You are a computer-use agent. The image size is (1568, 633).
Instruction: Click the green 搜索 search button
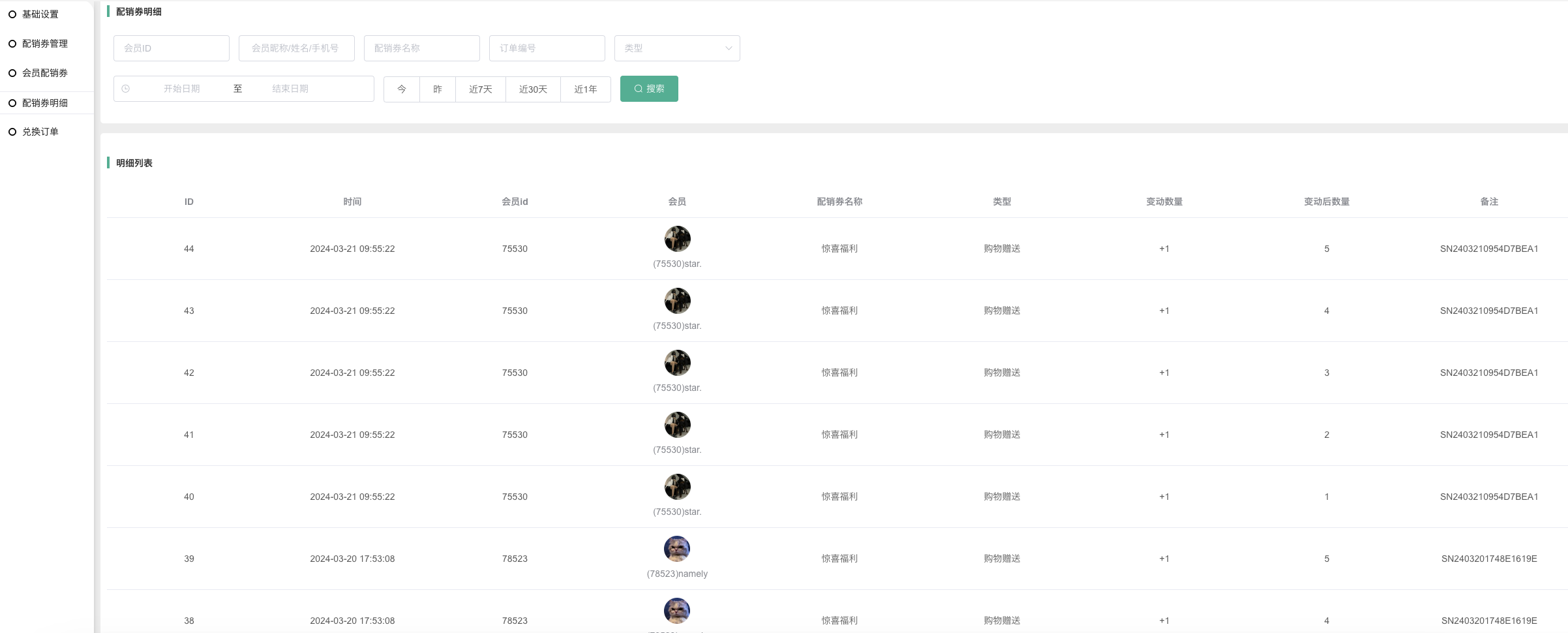tap(649, 89)
